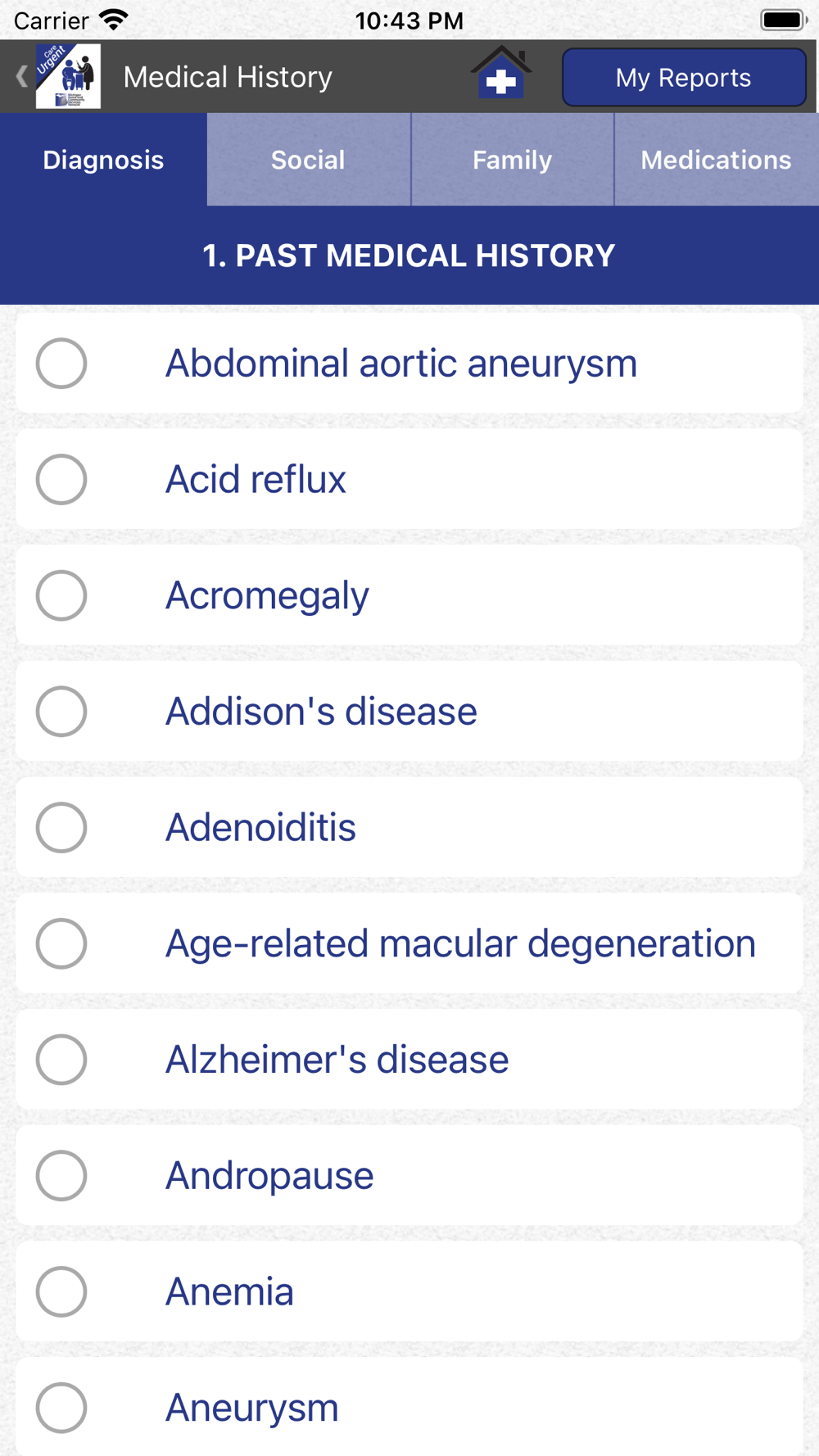Go back using the left chevron

tap(21, 77)
